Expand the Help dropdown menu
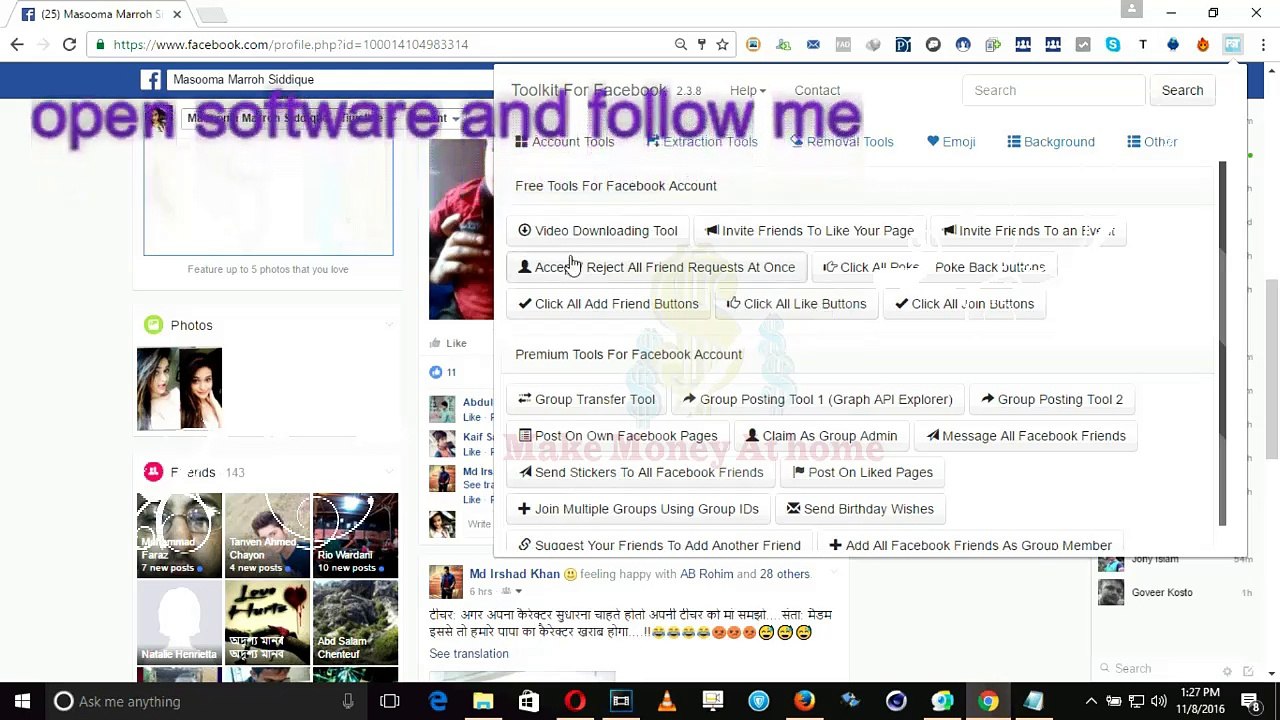This screenshot has height=720, width=1280. pos(748,90)
